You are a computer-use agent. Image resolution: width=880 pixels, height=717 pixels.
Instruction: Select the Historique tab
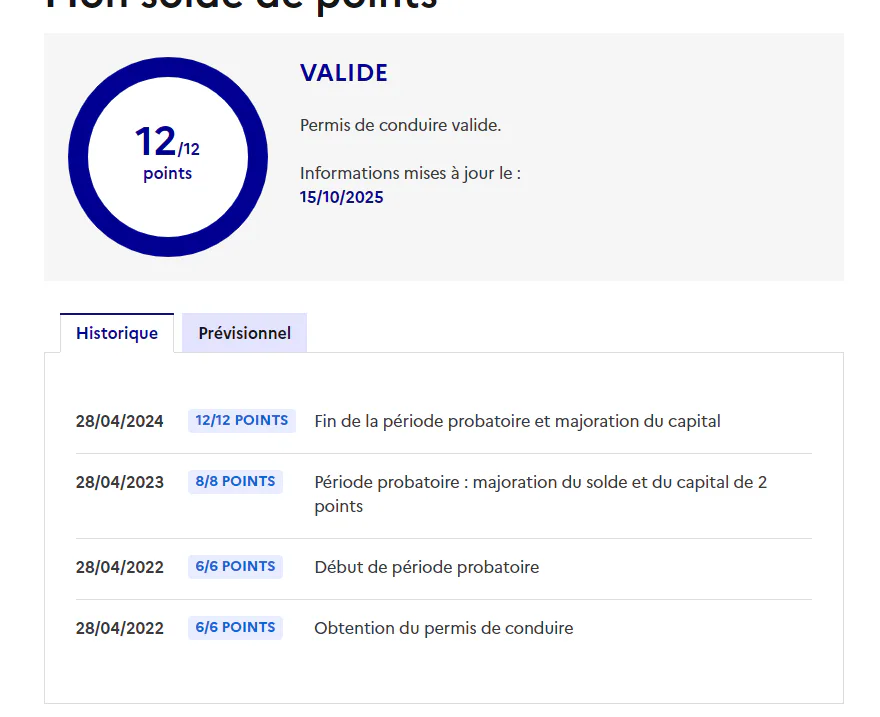click(x=117, y=333)
